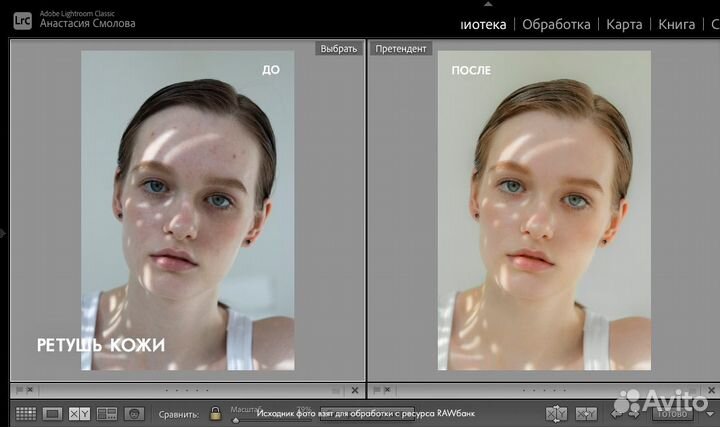Make Candidate the Select photo
720x427 pixels.
click(586, 414)
